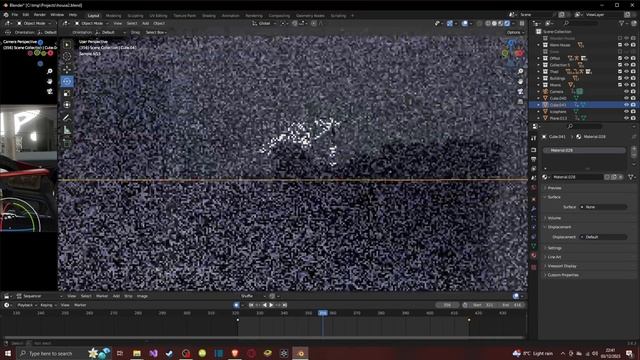Jump to timeline end button
Viewport: 640px width, 360px height.
(284, 305)
